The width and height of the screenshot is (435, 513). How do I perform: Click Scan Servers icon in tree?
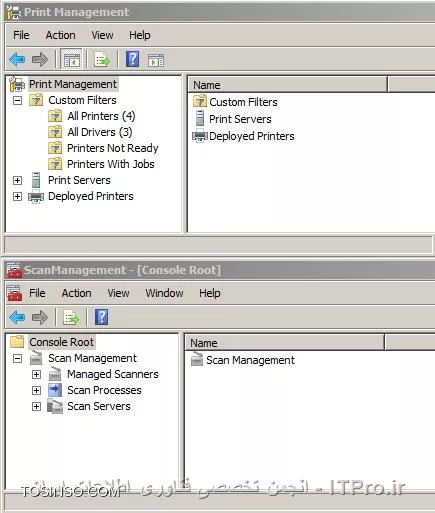pos(55,406)
